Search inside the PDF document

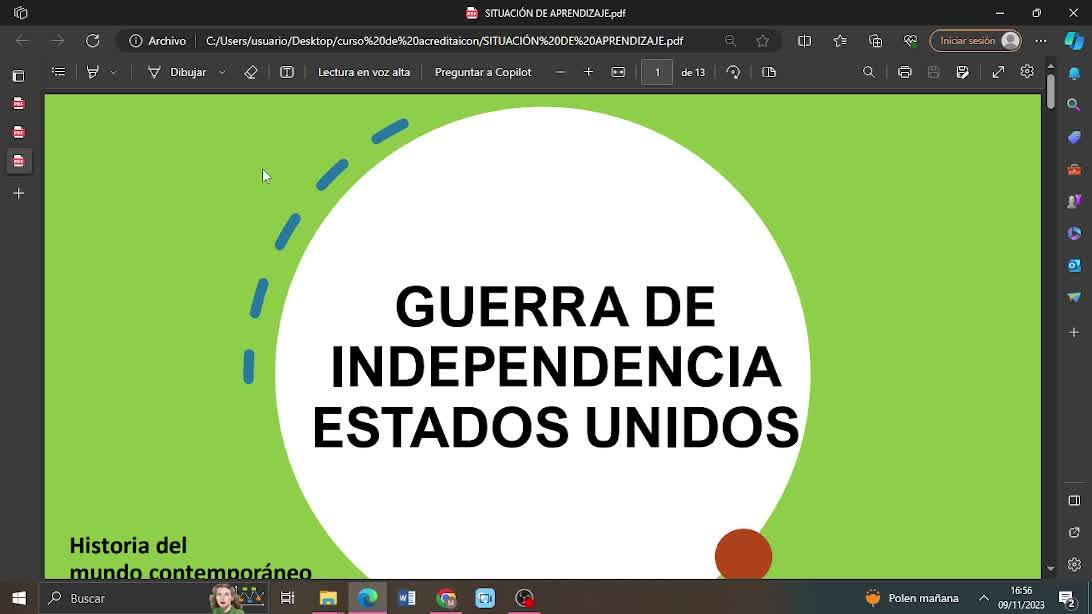[x=868, y=72]
